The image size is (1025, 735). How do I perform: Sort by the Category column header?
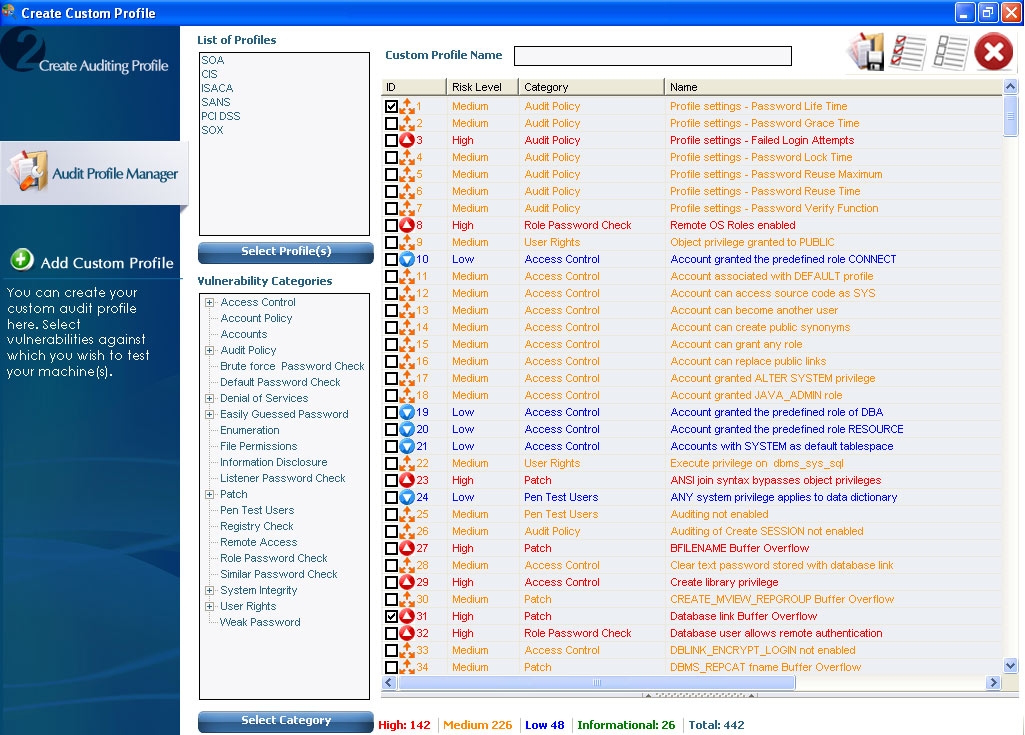tap(592, 87)
